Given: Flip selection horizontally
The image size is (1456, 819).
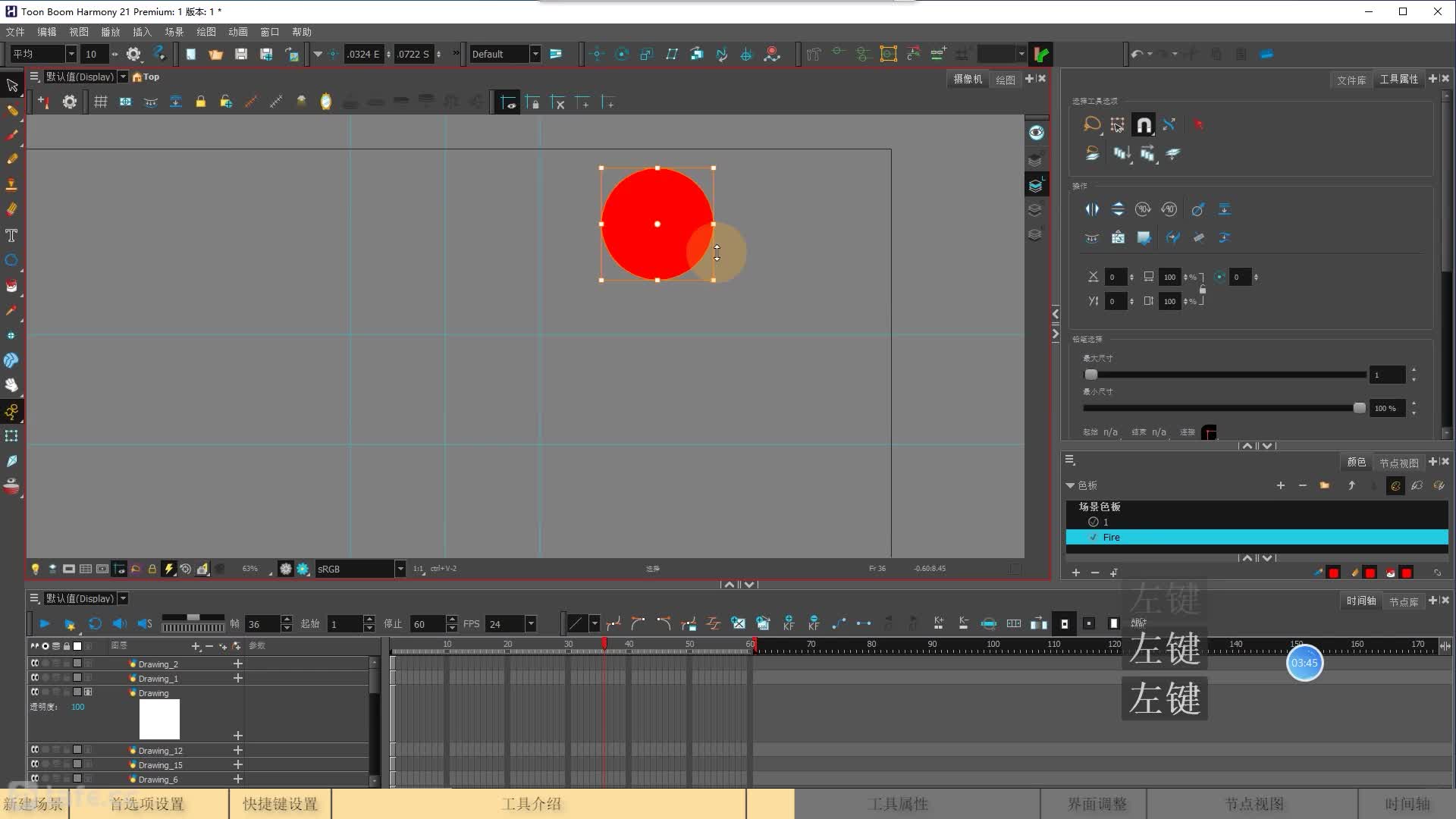Looking at the screenshot, I should click(x=1092, y=209).
